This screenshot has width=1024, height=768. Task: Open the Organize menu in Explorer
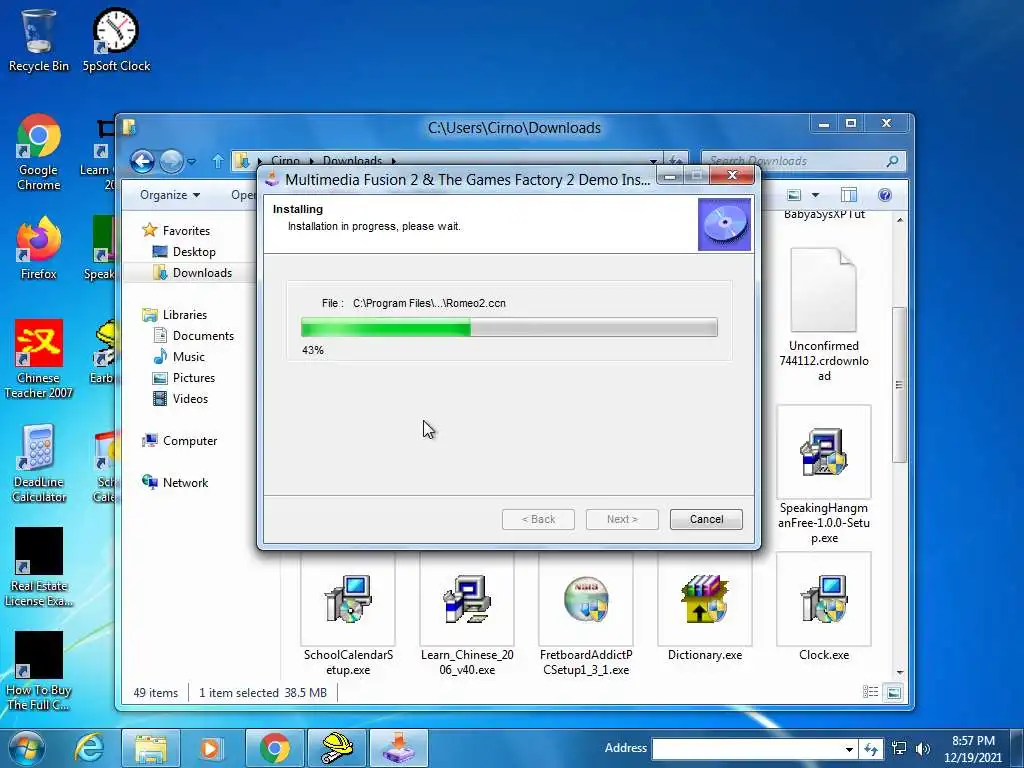[170, 195]
